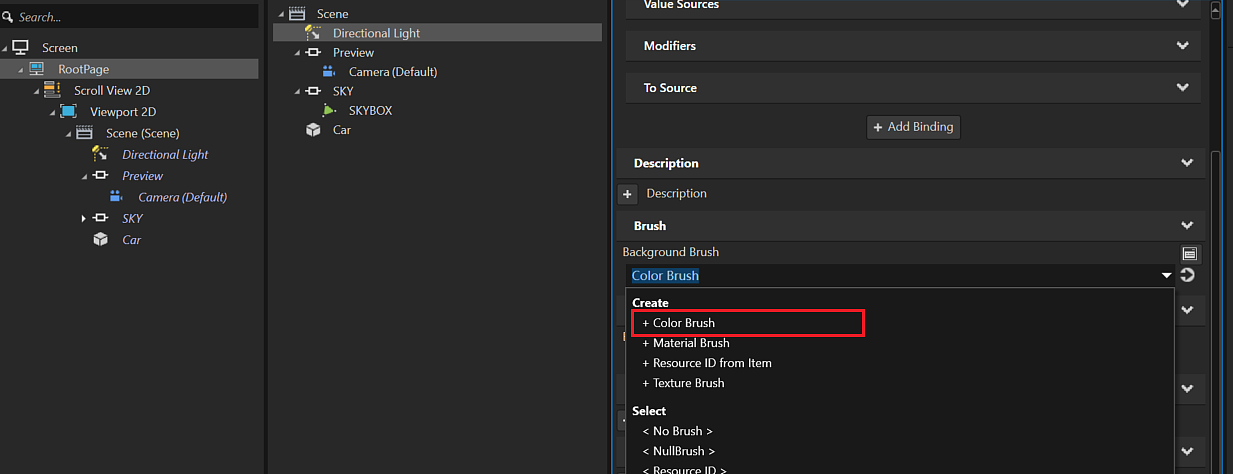Click the Camera (Default) icon in left tree
The image size is (1233, 474).
(x=116, y=197)
